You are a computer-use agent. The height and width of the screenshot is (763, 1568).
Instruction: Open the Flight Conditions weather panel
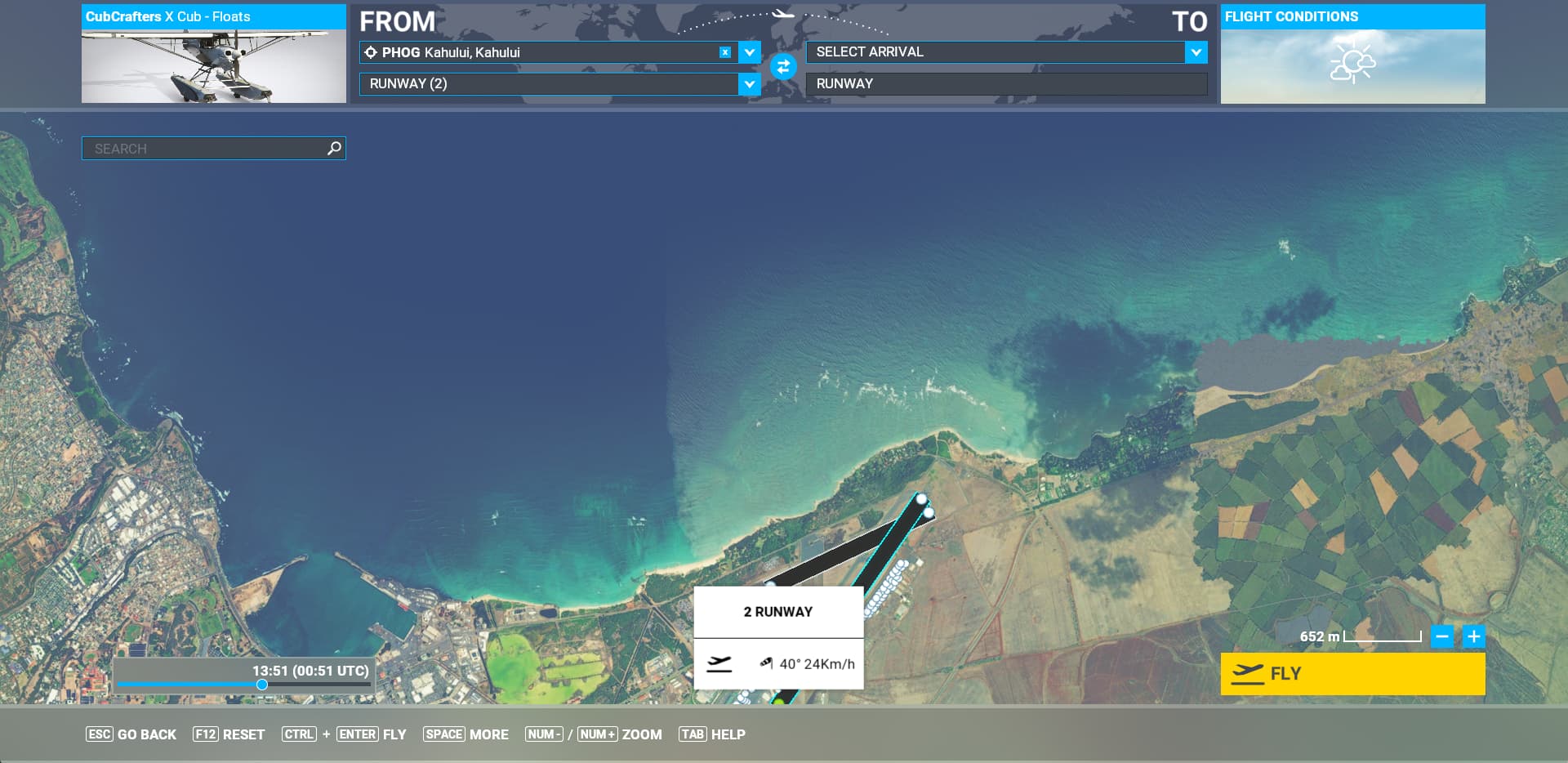point(1352,54)
